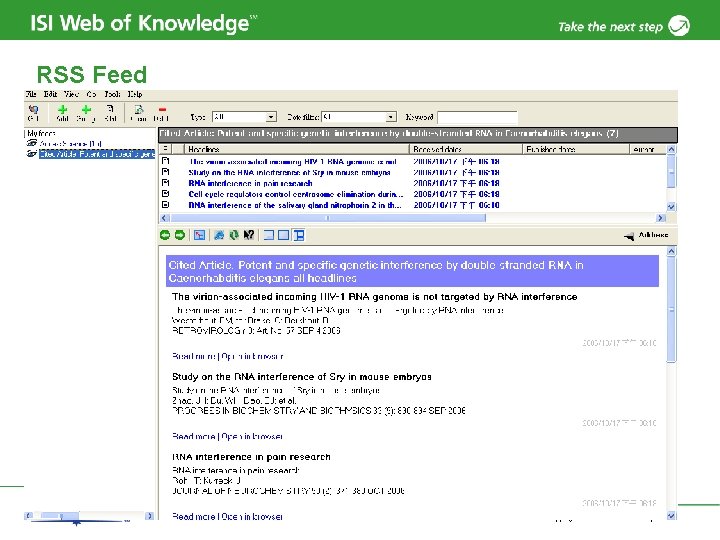The height and width of the screenshot is (540, 720).
Task: Click the feed tree scroll right arrow
Action: point(149,516)
